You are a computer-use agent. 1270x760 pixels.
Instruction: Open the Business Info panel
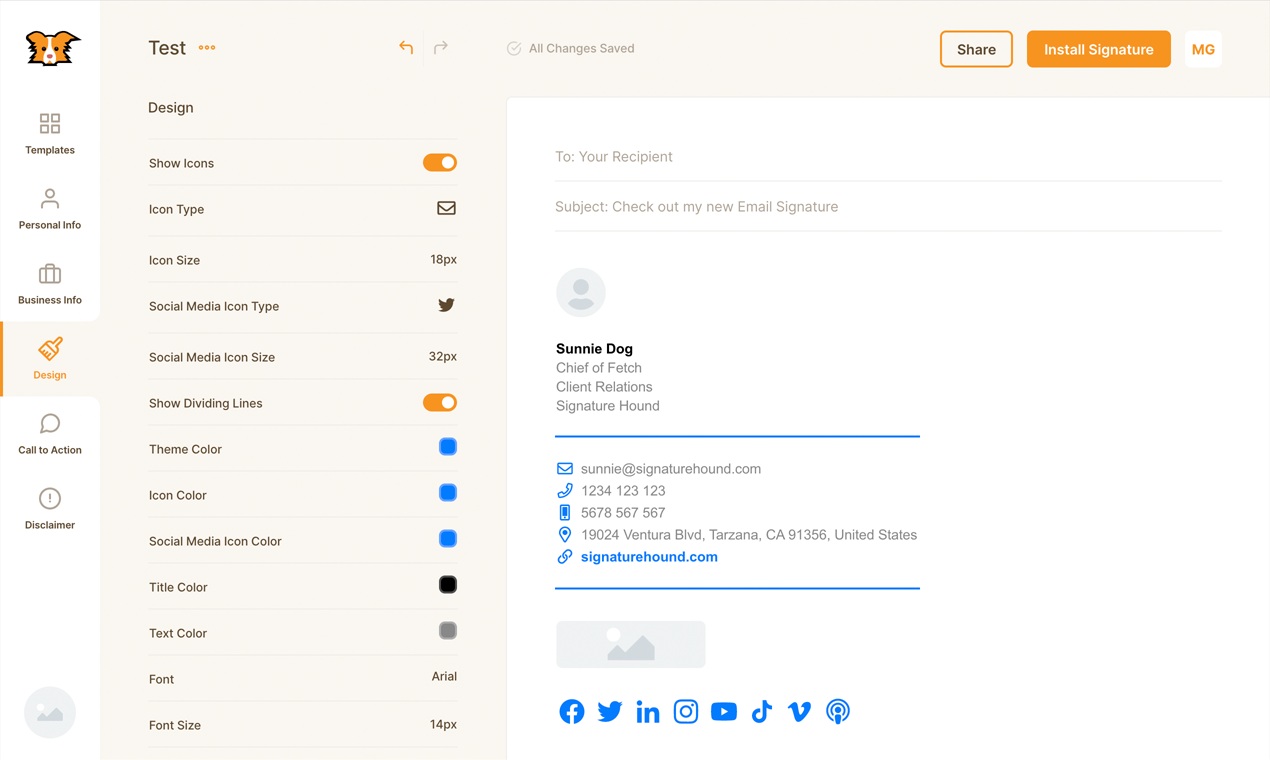[x=49, y=283]
